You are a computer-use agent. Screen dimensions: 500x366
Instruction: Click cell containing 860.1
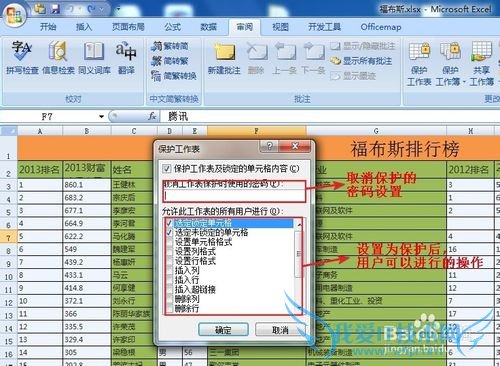(87, 184)
